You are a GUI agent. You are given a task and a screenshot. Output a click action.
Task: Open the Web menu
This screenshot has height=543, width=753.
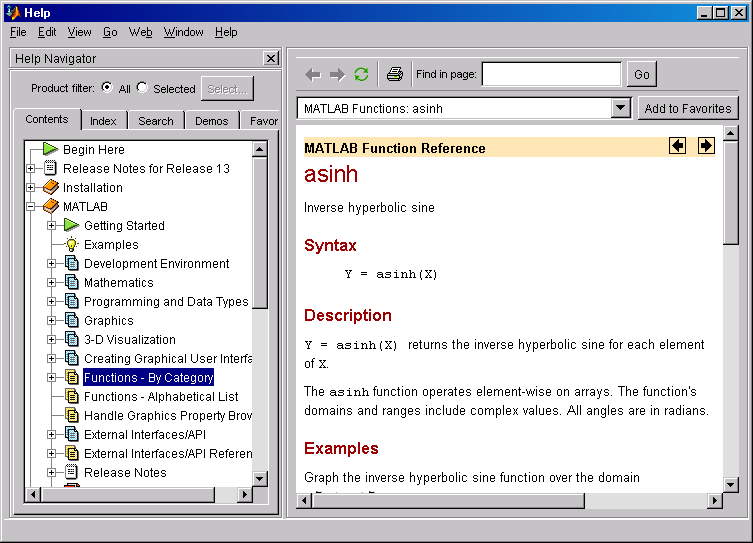point(140,32)
